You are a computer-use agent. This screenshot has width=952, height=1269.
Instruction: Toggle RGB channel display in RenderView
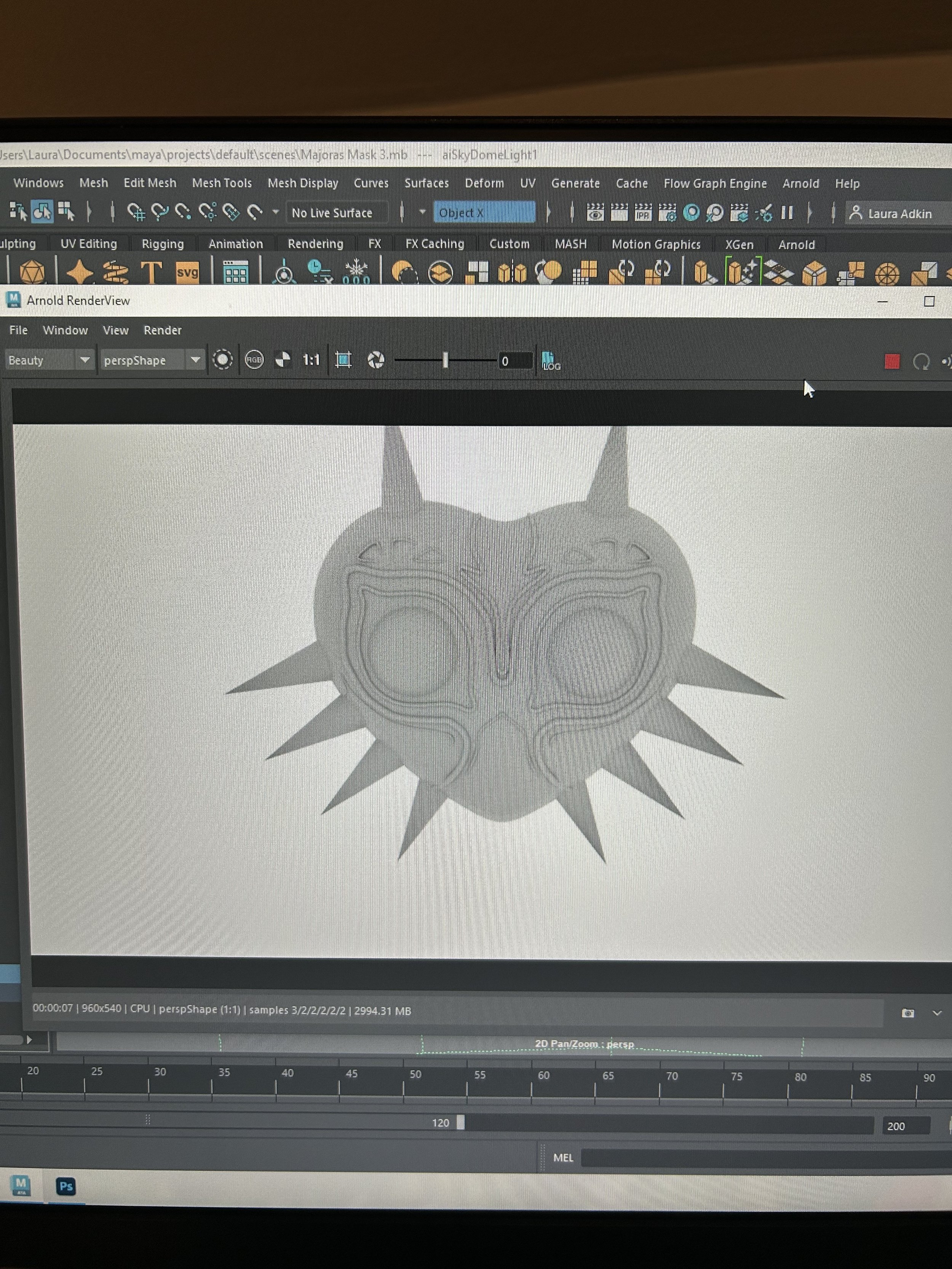pos(254,360)
